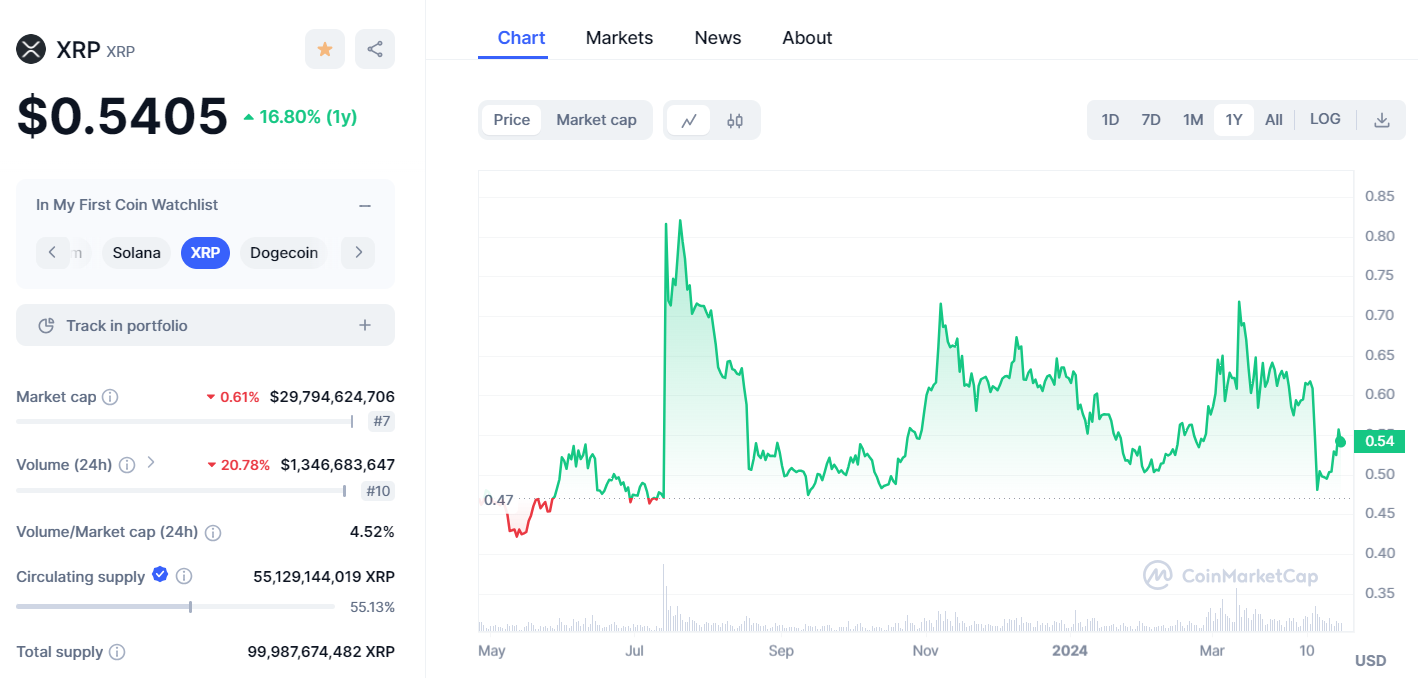Viewport: 1418px width, 678px height.
Task: Click the market cap value $29,794,624,706
Action: point(332,397)
